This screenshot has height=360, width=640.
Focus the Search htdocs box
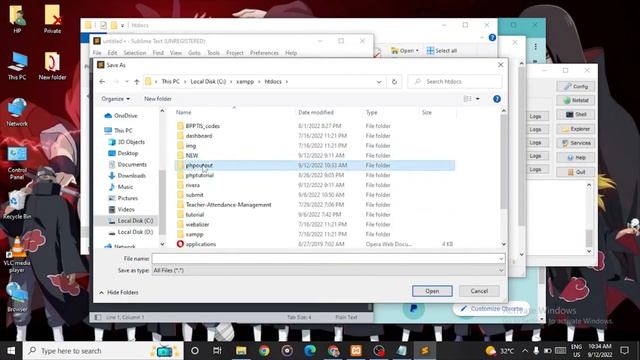tap(455, 82)
